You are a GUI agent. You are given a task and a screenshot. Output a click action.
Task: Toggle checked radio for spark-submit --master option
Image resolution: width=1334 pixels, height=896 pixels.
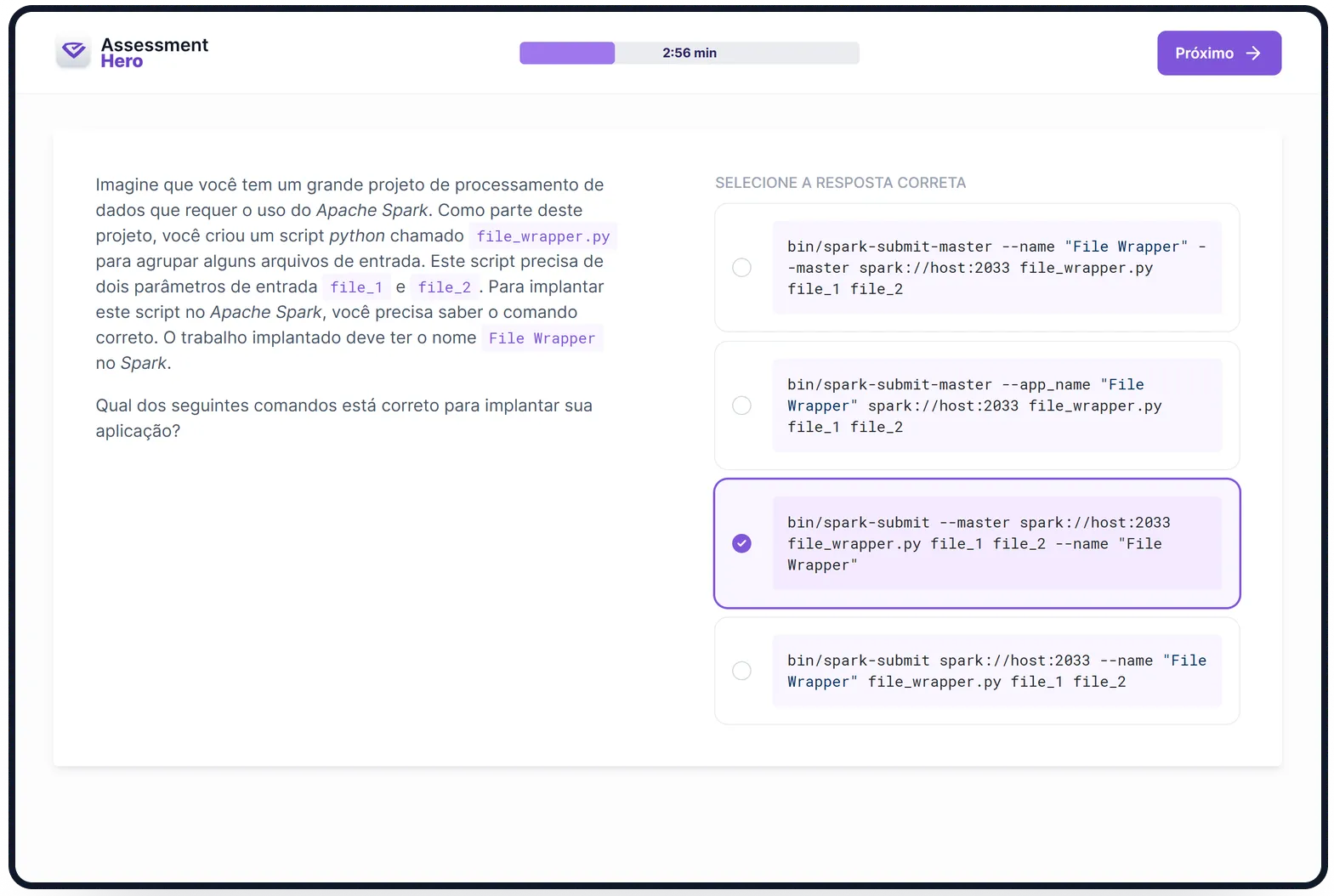[741, 543]
